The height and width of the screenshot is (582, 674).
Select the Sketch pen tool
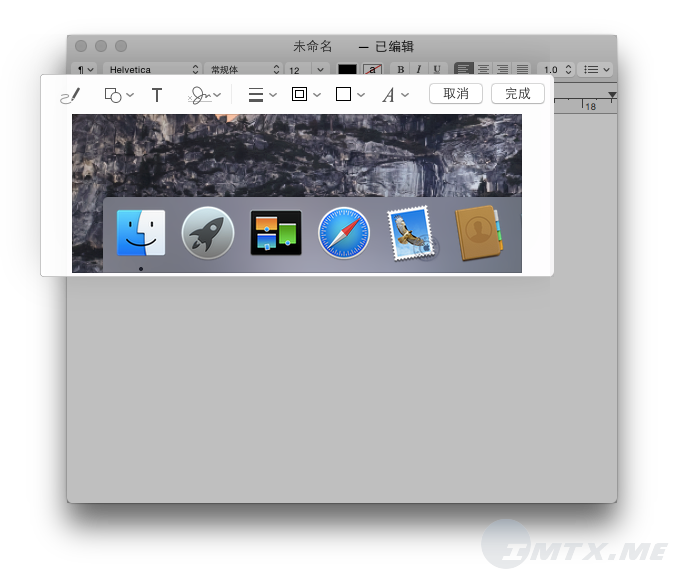tap(69, 95)
